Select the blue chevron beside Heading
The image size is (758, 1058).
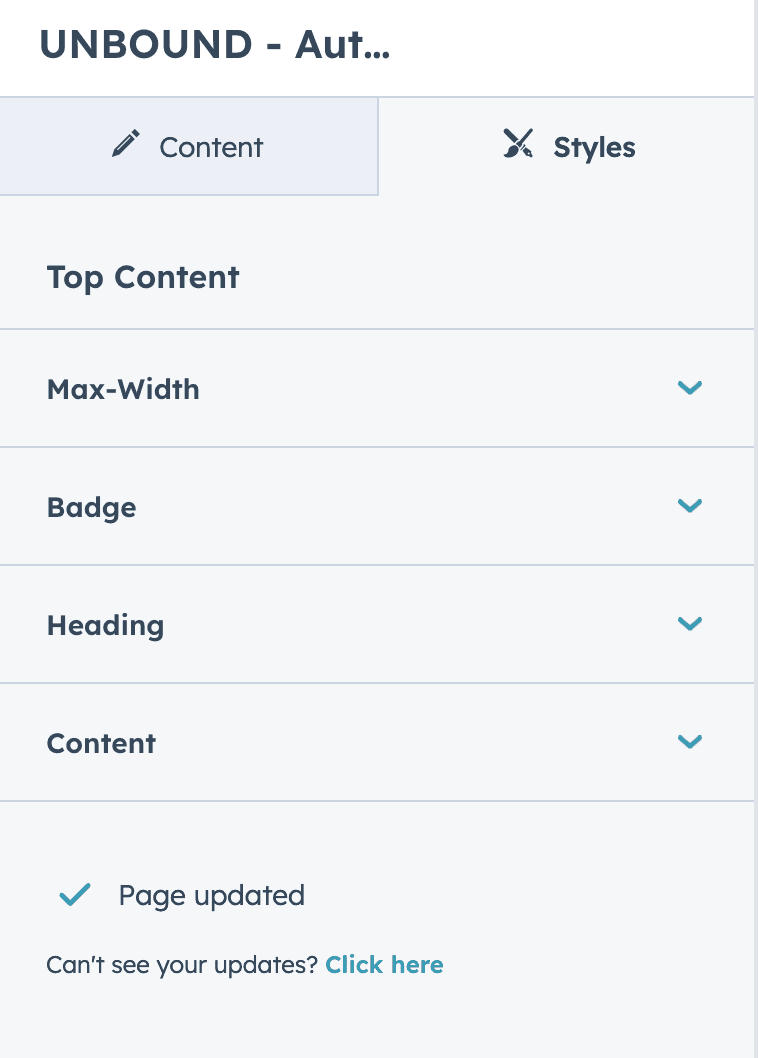(690, 624)
